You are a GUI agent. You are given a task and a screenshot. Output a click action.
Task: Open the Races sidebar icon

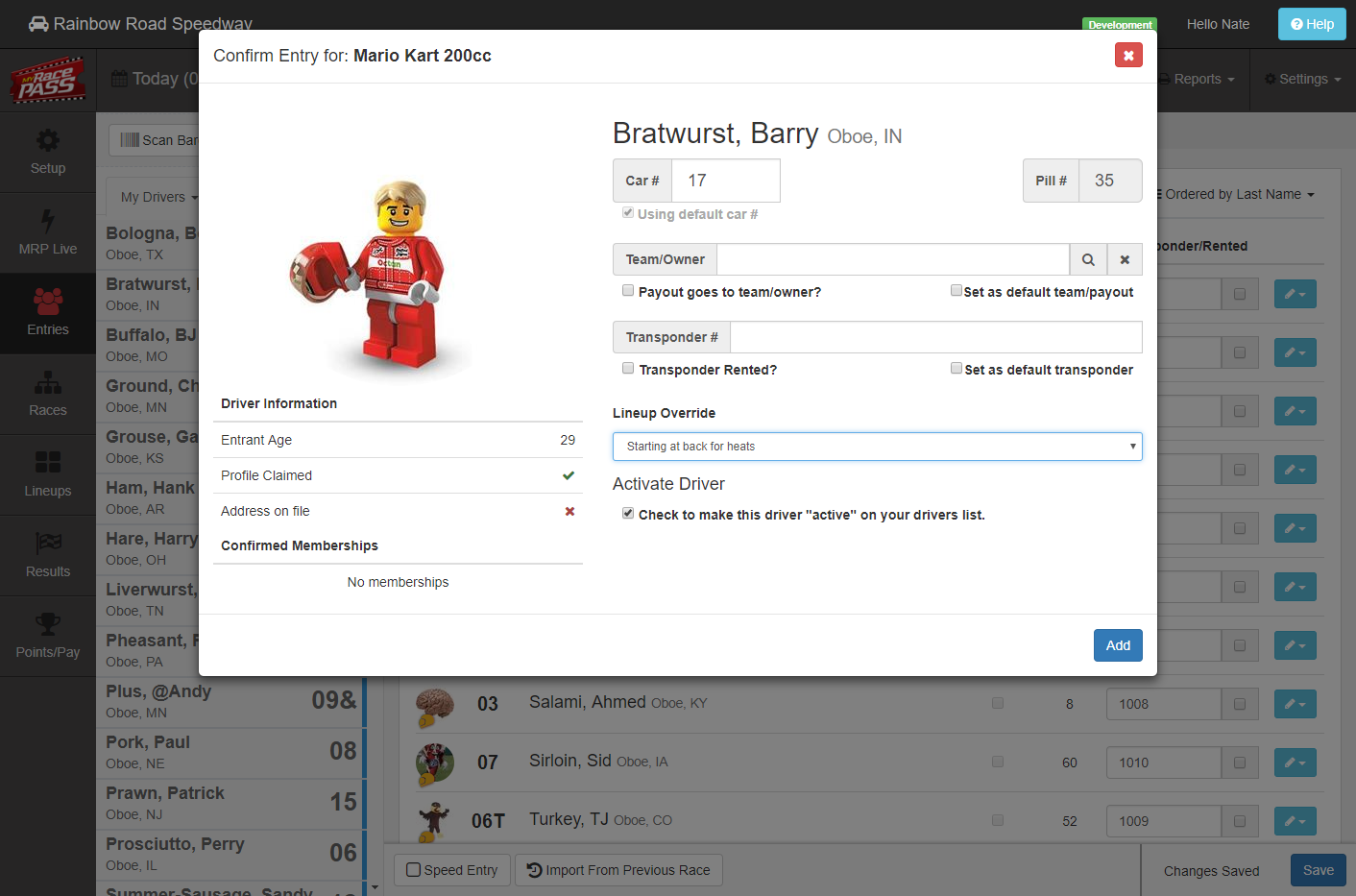48,395
